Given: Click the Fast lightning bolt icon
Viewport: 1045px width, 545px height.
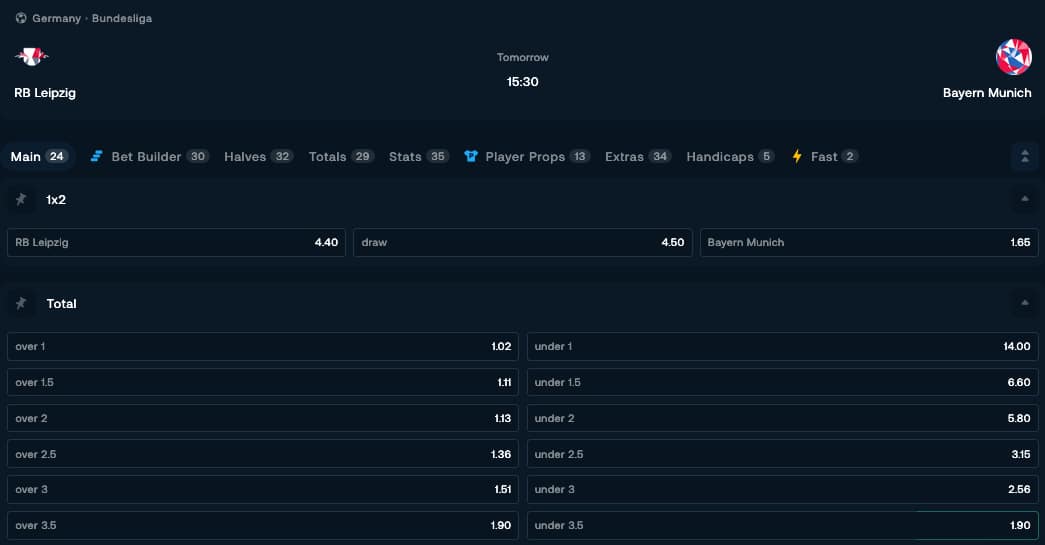Looking at the screenshot, I should (x=797, y=157).
